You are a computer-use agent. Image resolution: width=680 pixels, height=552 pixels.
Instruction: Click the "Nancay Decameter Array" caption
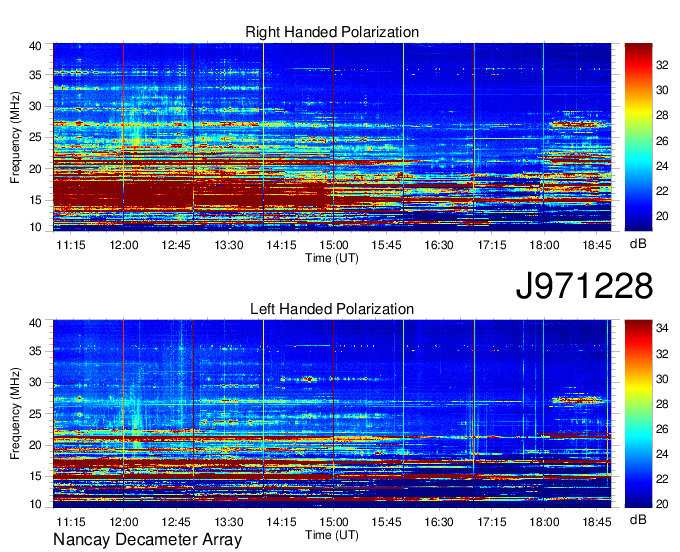point(147,540)
